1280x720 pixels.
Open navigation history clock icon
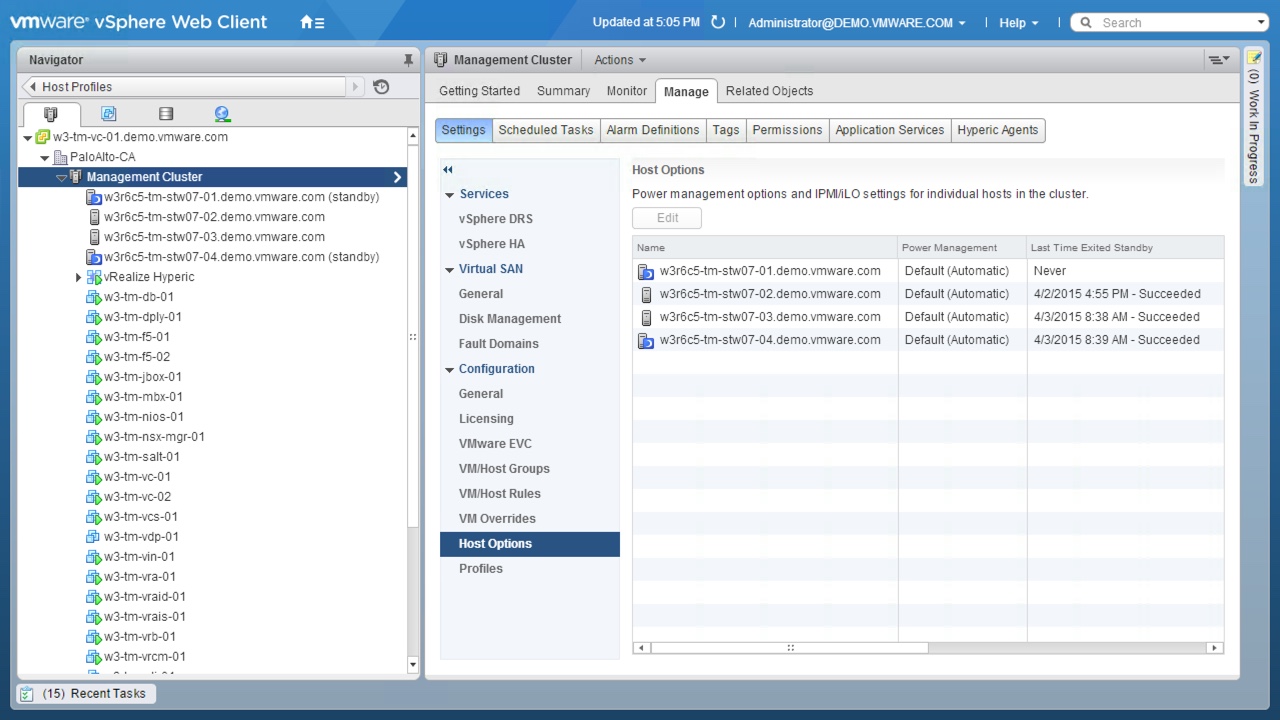(381, 87)
